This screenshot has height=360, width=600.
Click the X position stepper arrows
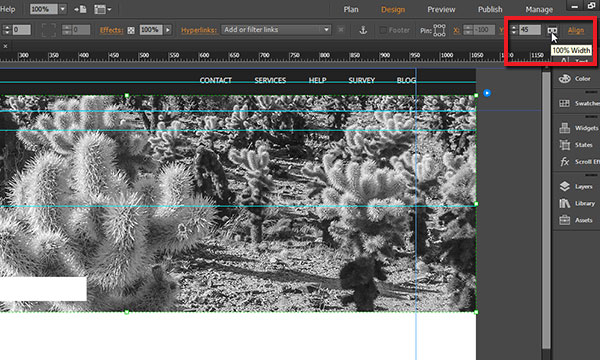468,30
